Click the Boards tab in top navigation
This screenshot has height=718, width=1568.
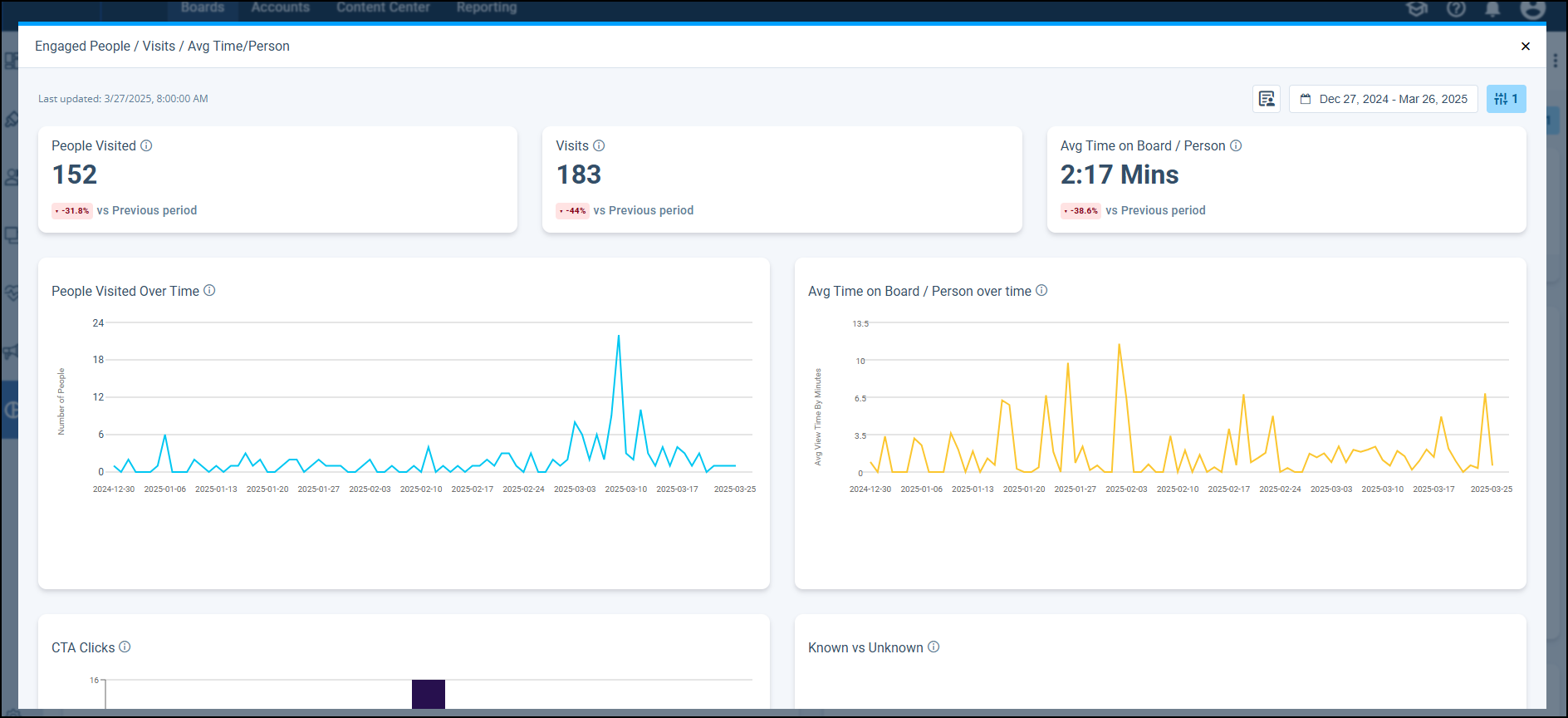[x=203, y=7]
